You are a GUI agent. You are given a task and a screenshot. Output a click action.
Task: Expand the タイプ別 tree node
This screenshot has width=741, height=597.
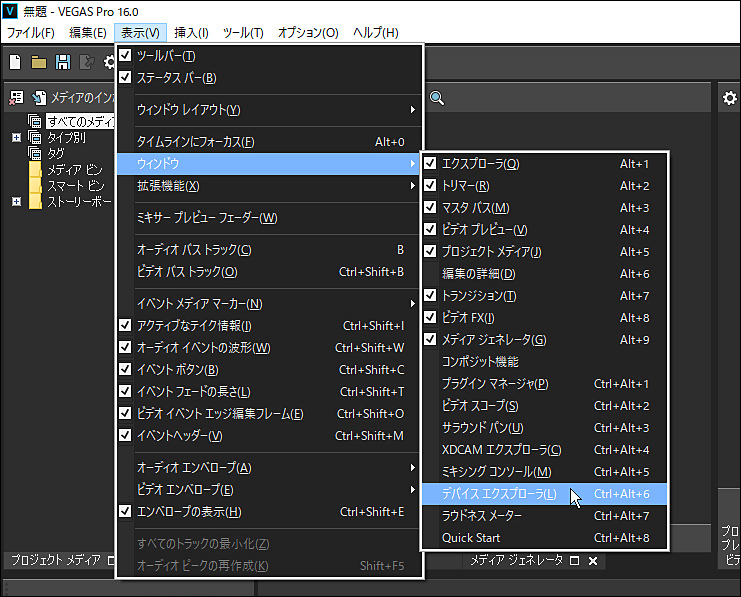tap(17, 138)
